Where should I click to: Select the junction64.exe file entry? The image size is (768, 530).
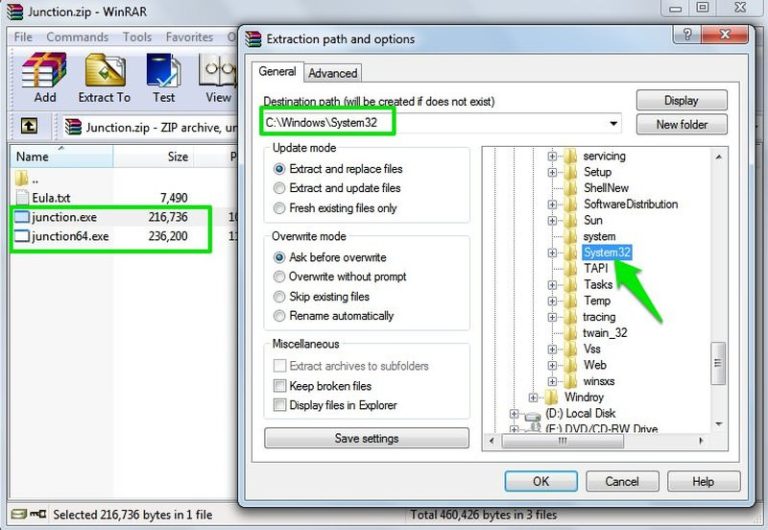(x=110, y=236)
